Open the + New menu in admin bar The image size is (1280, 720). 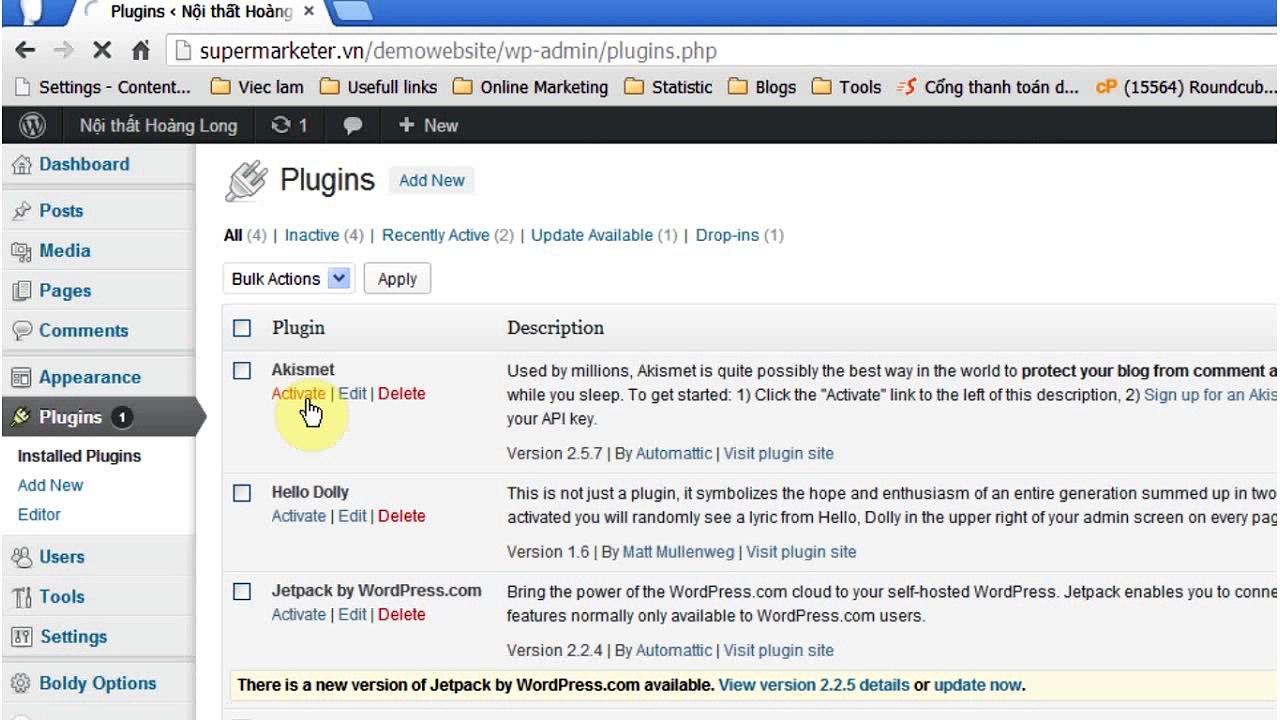click(x=428, y=125)
